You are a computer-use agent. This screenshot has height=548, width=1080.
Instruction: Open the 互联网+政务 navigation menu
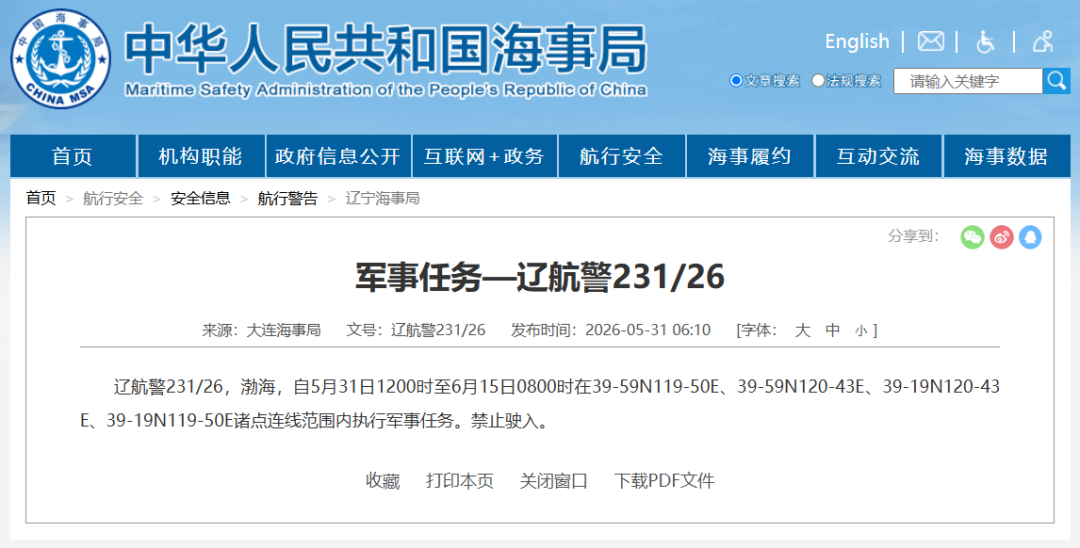point(485,156)
